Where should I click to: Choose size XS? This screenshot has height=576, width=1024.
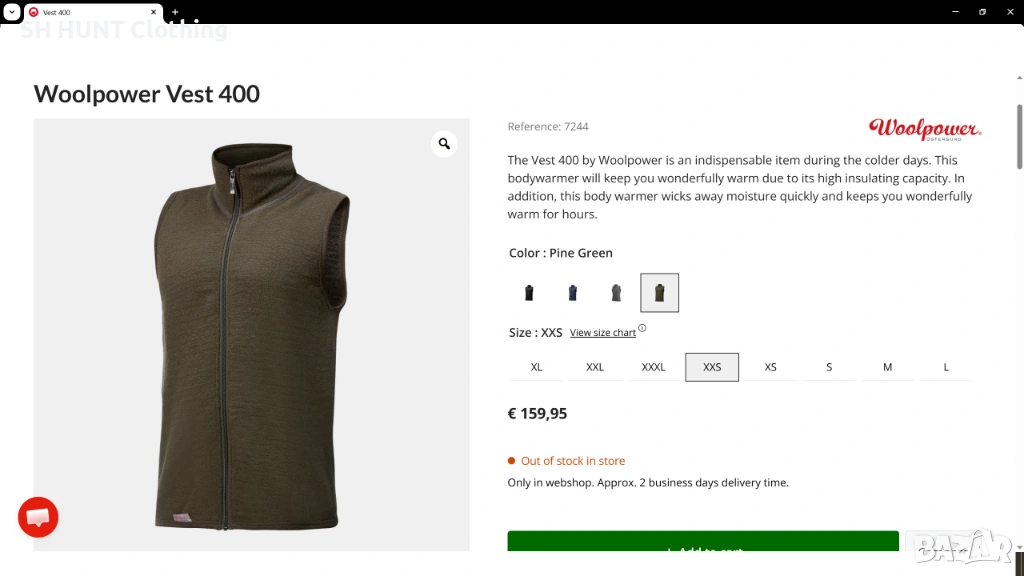(770, 367)
